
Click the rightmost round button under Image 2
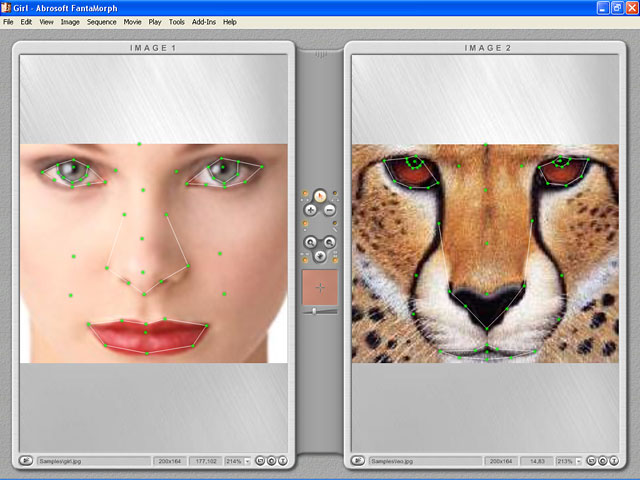pyautogui.click(x=615, y=461)
